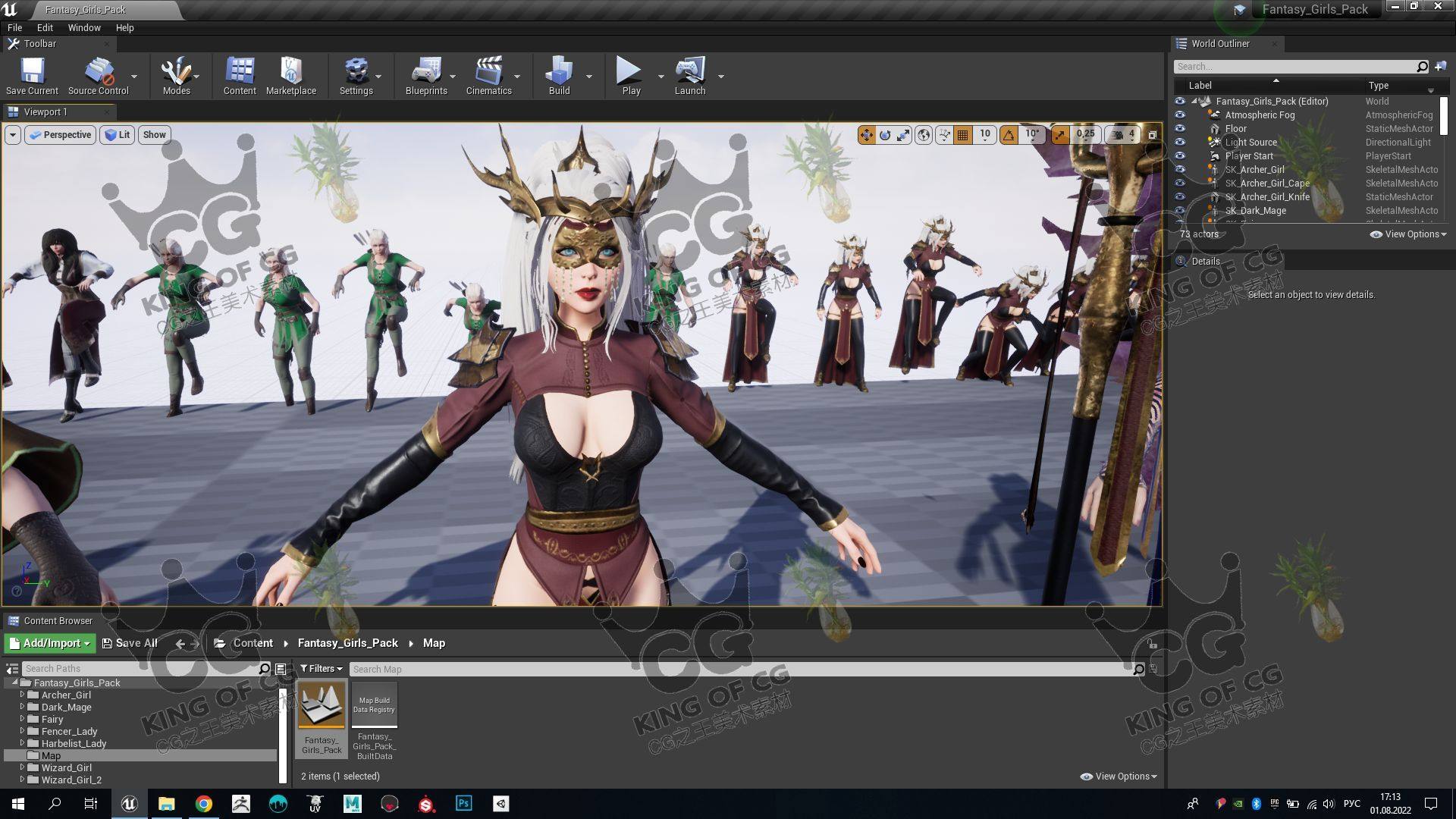The width and height of the screenshot is (1456, 819).
Task: Toggle grid snapping in viewport
Action: point(963,135)
